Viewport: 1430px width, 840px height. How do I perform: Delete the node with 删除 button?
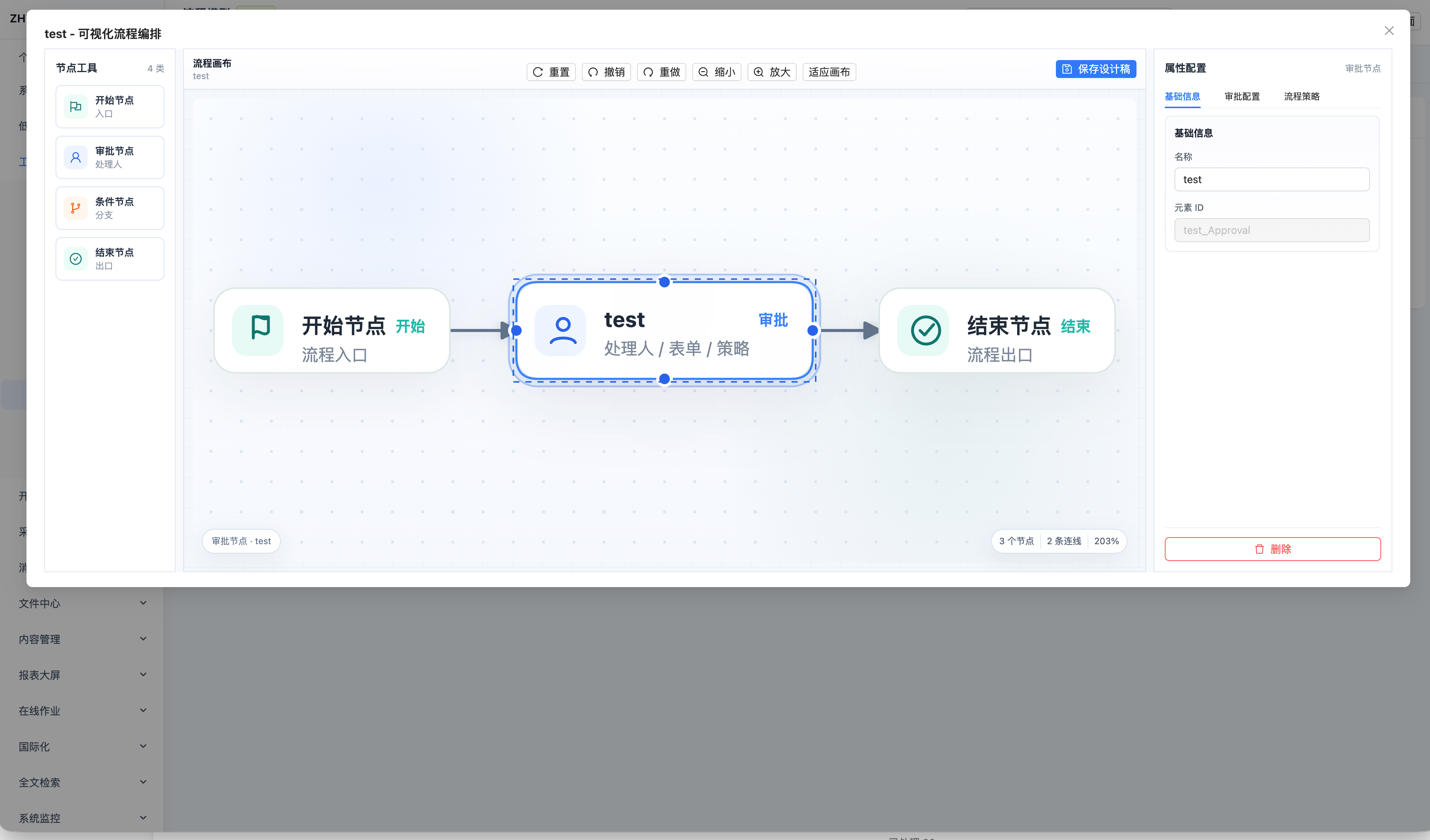pyautogui.click(x=1273, y=549)
